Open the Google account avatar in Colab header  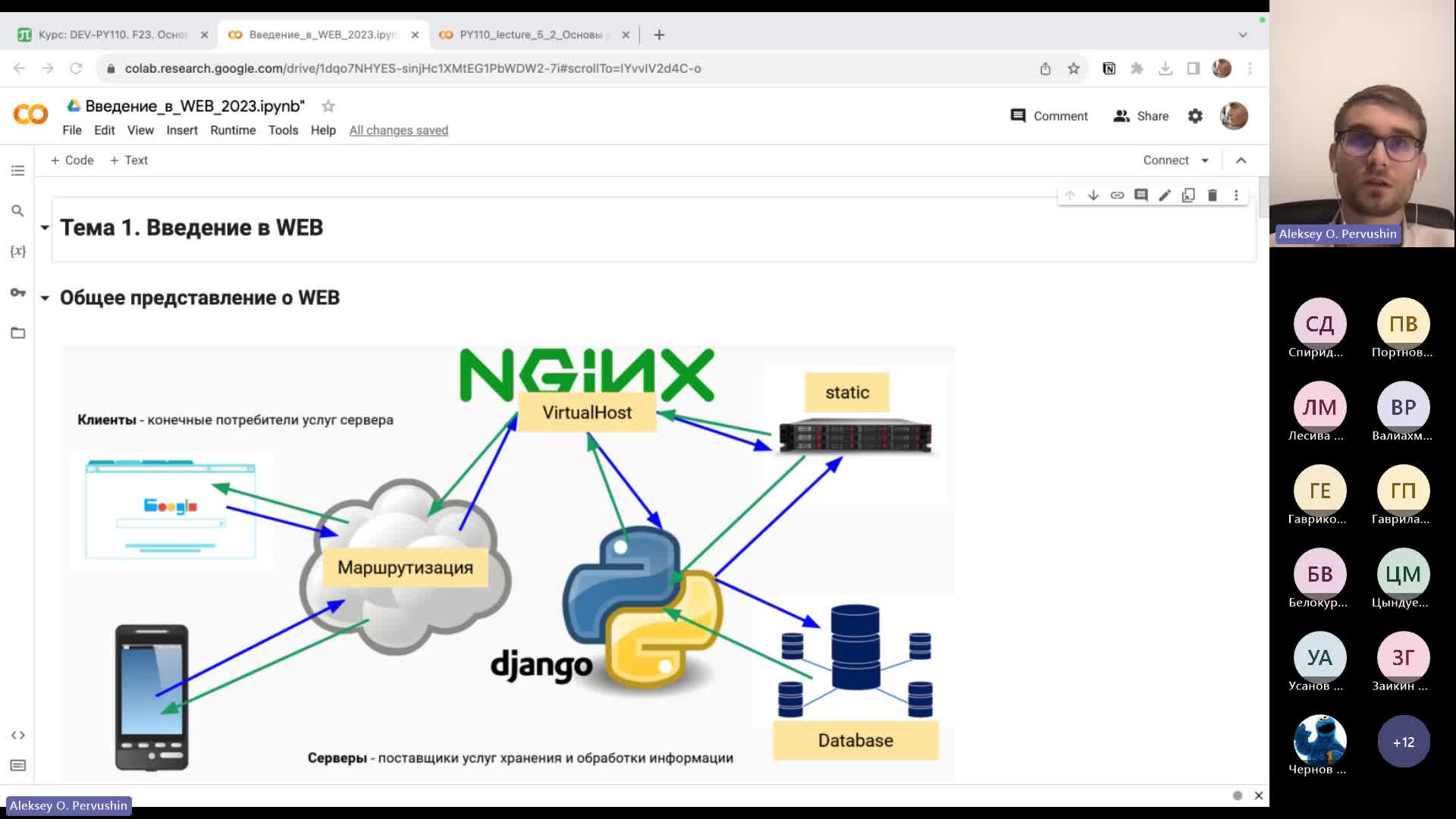[x=1234, y=116]
